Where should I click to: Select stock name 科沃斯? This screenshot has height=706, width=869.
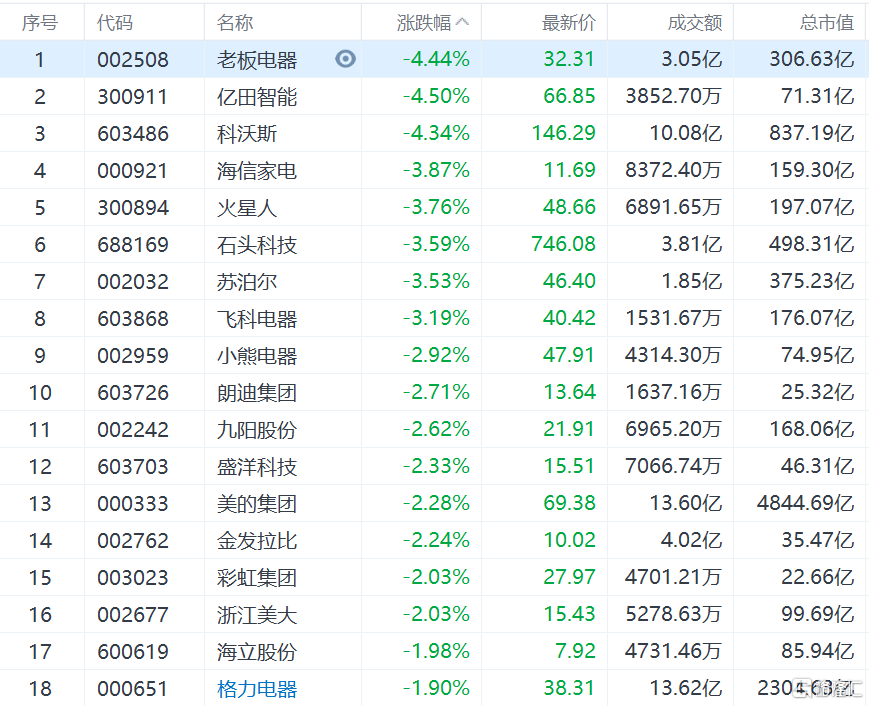[247, 134]
